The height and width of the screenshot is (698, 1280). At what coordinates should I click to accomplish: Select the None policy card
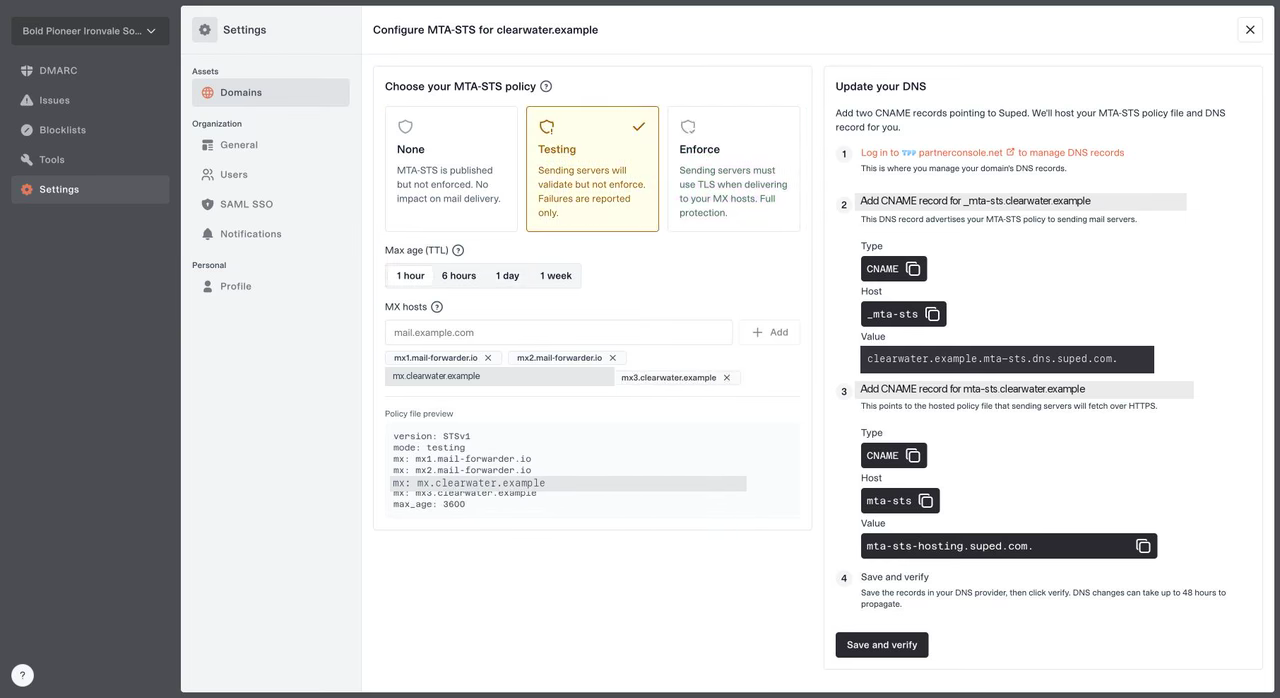click(x=451, y=169)
